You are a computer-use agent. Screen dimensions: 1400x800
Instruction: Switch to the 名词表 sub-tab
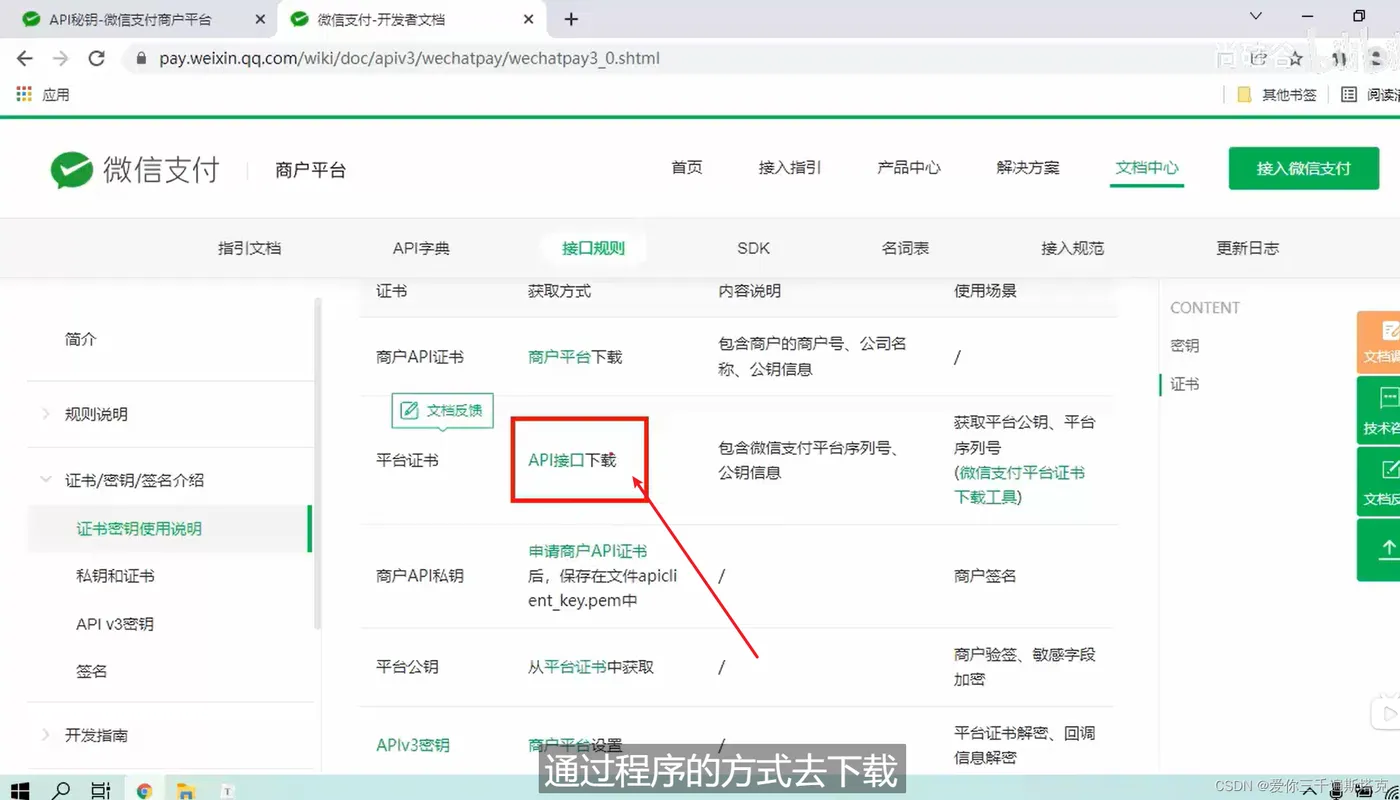905,248
